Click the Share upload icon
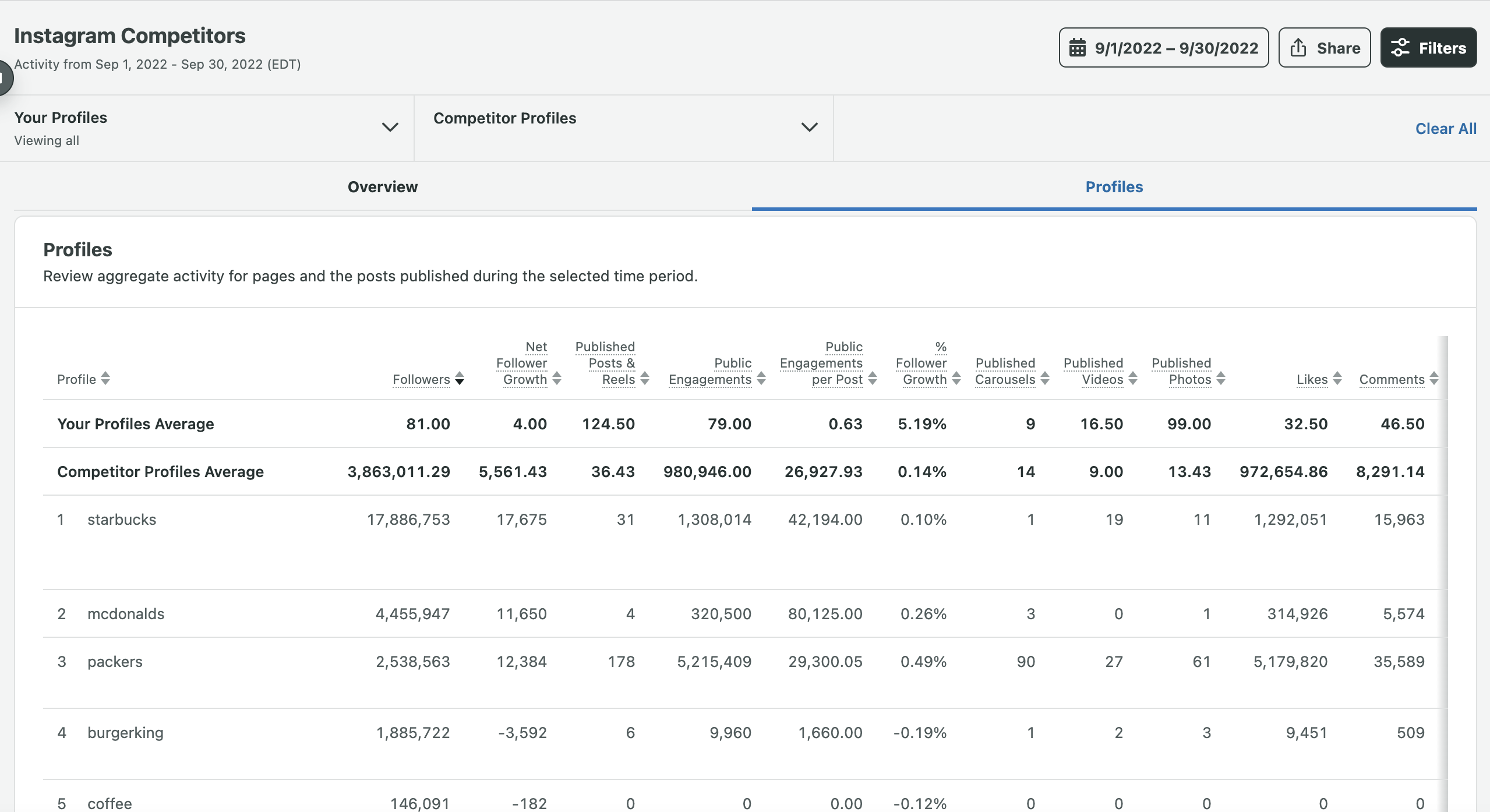 (1298, 48)
